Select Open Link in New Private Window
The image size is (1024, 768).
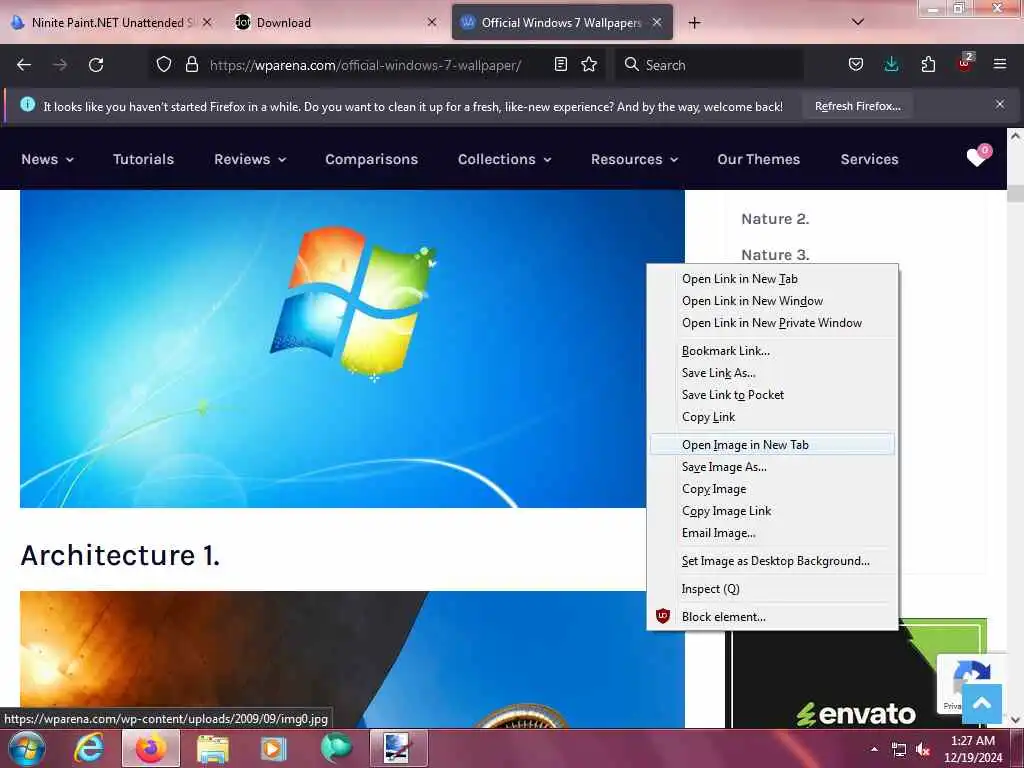pyautogui.click(x=773, y=323)
